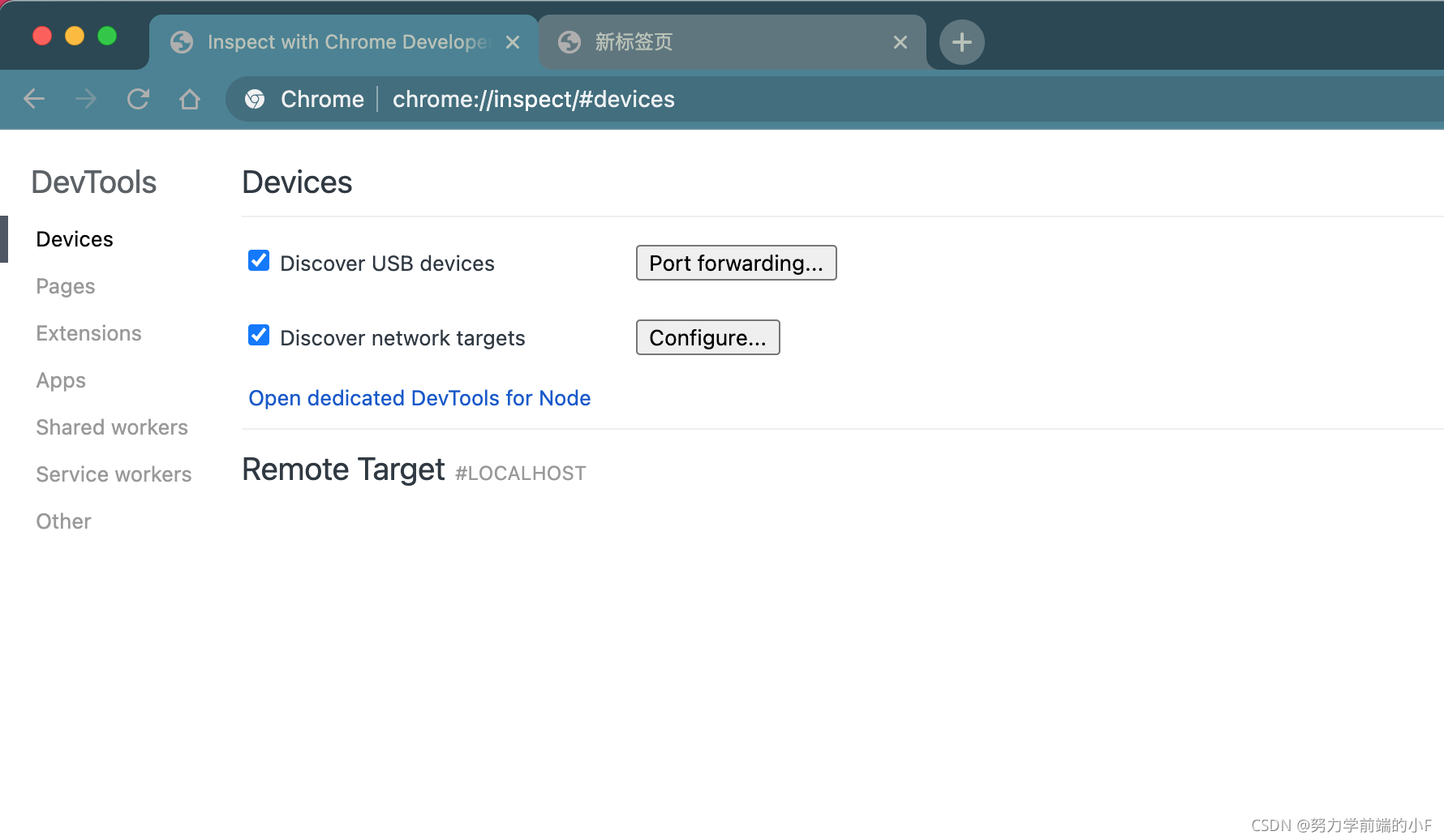Viewport: 1444px width, 840px height.
Task: Click the #LOCALHOST label
Action: tap(521, 474)
